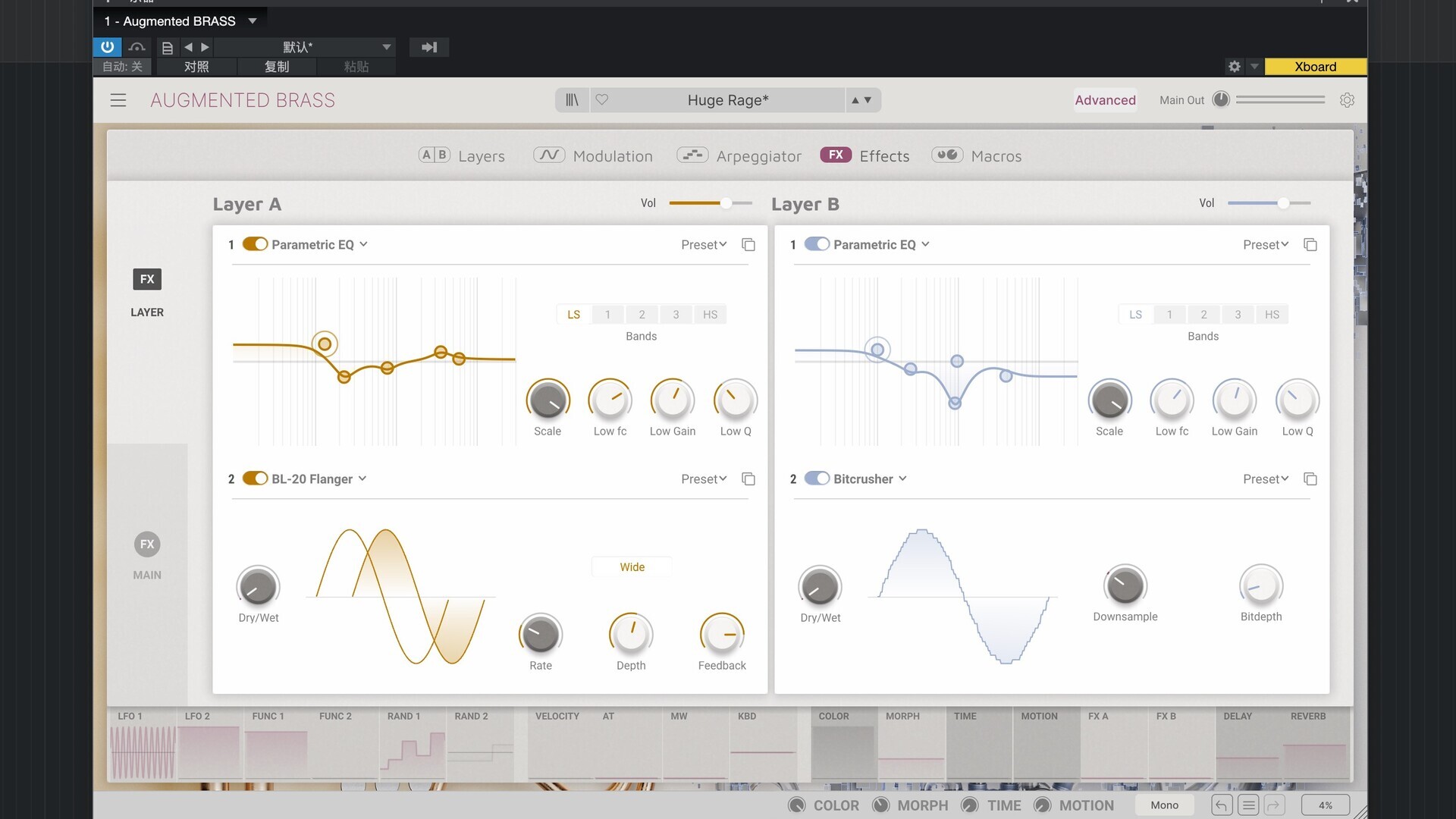This screenshot has width=1456, height=819.
Task: Step to next preset with arrows
Action: [x=868, y=100]
